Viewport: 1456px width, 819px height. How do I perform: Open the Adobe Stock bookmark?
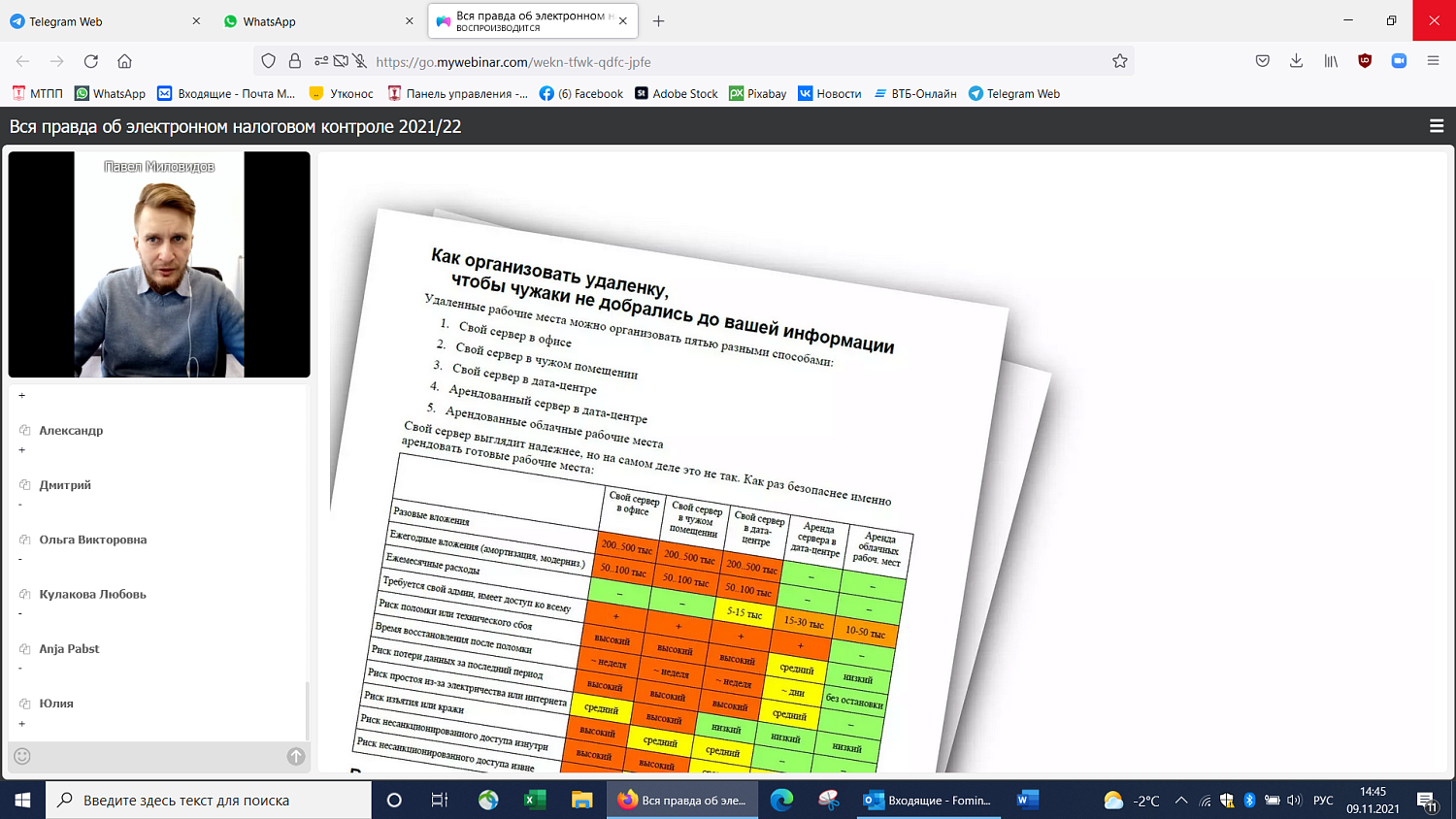(x=677, y=93)
